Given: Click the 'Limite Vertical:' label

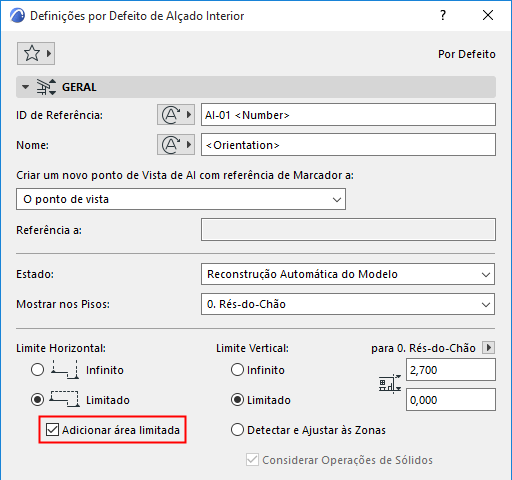Looking at the screenshot, I should pyautogui.click(x=252, y=348).
